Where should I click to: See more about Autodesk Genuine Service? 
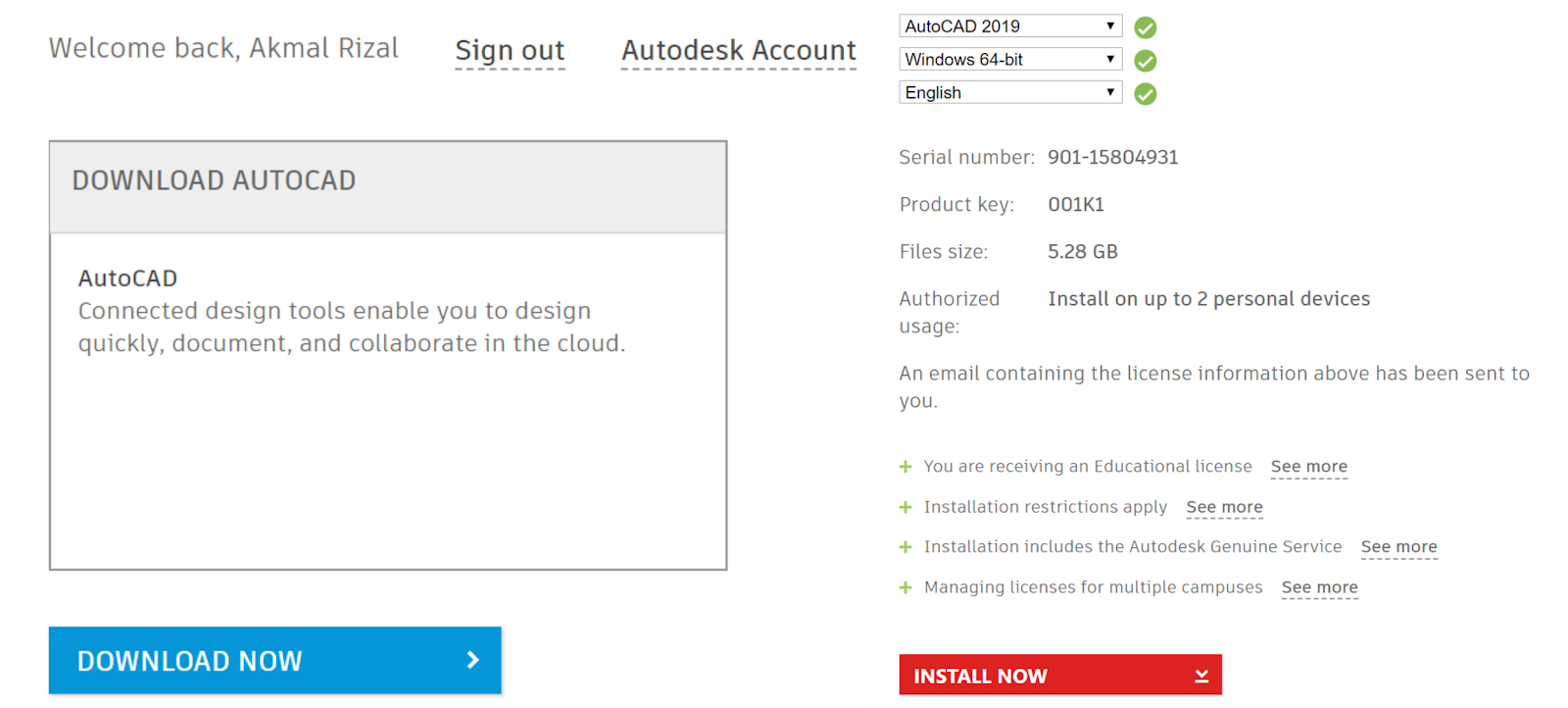point(1398,547)
